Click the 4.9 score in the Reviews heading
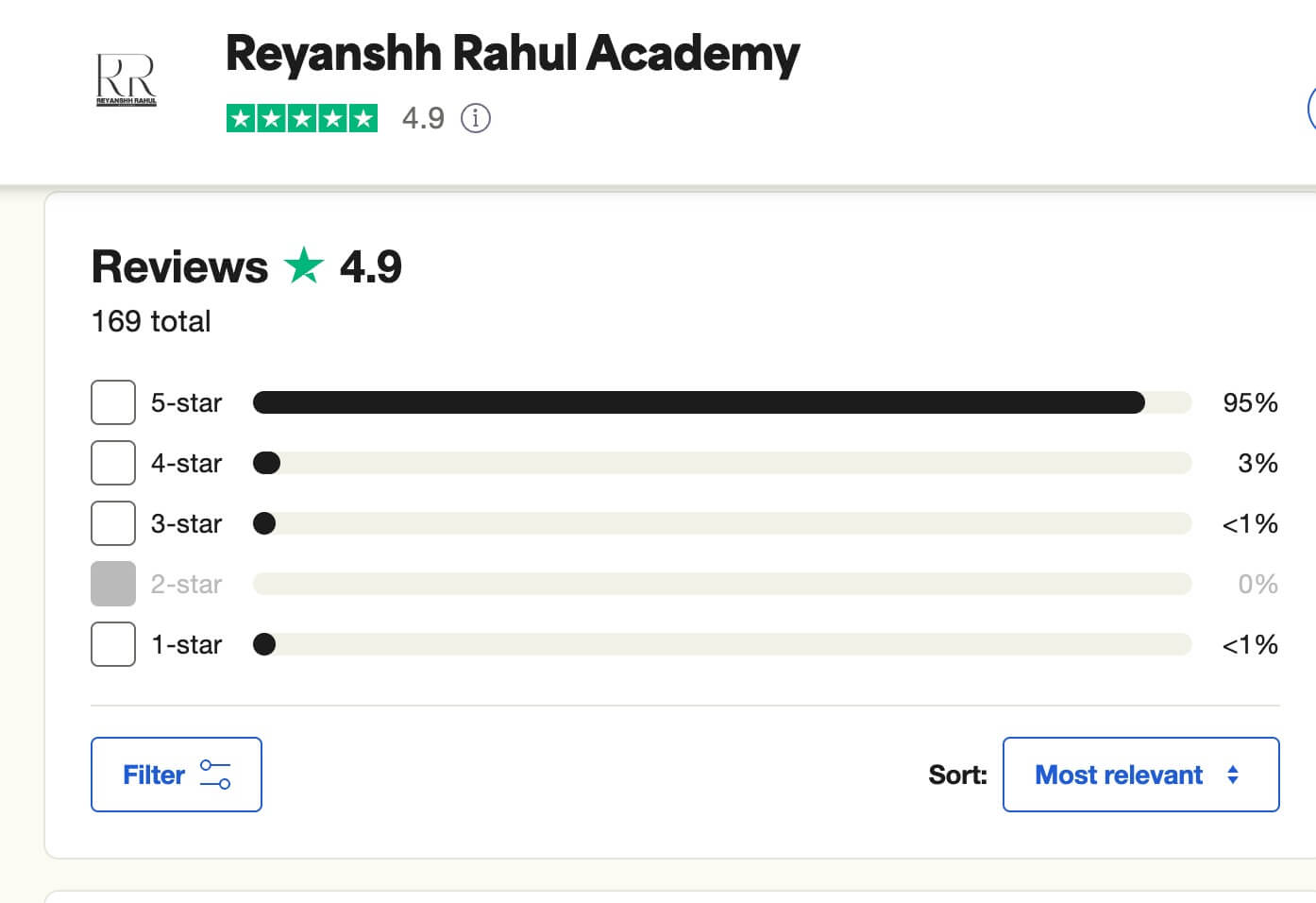This screenshot has width=1316, height=903. tap(371, 266)
